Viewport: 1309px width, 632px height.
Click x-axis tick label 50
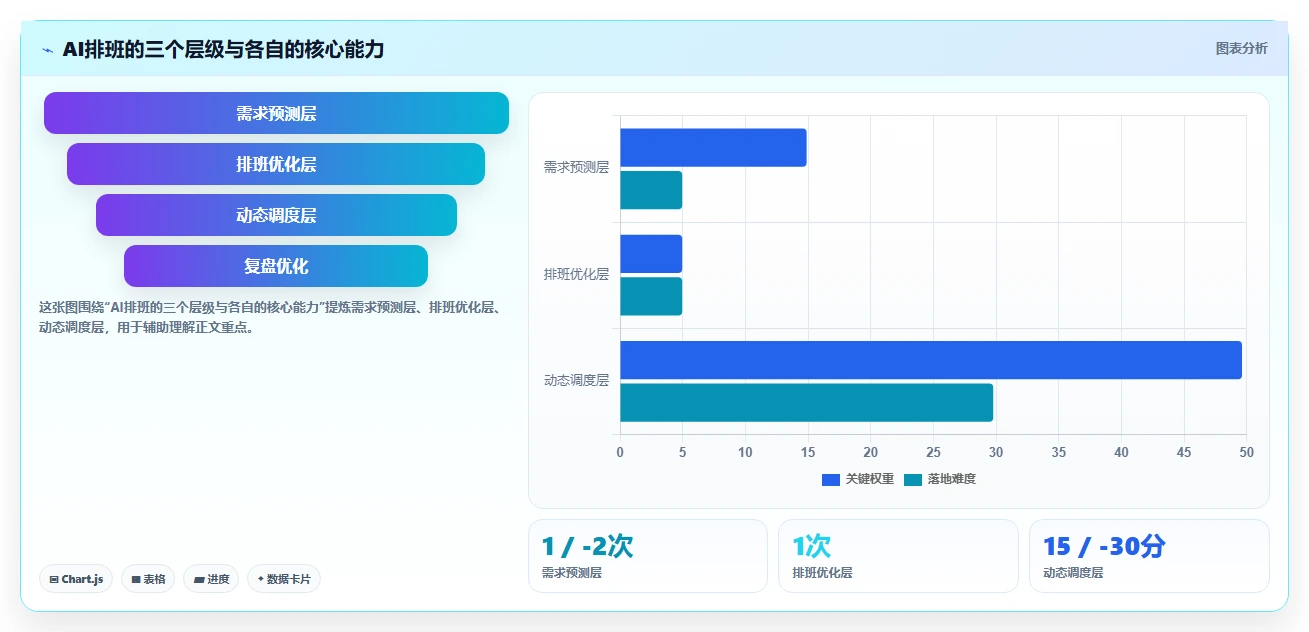tap(1246, 452)
